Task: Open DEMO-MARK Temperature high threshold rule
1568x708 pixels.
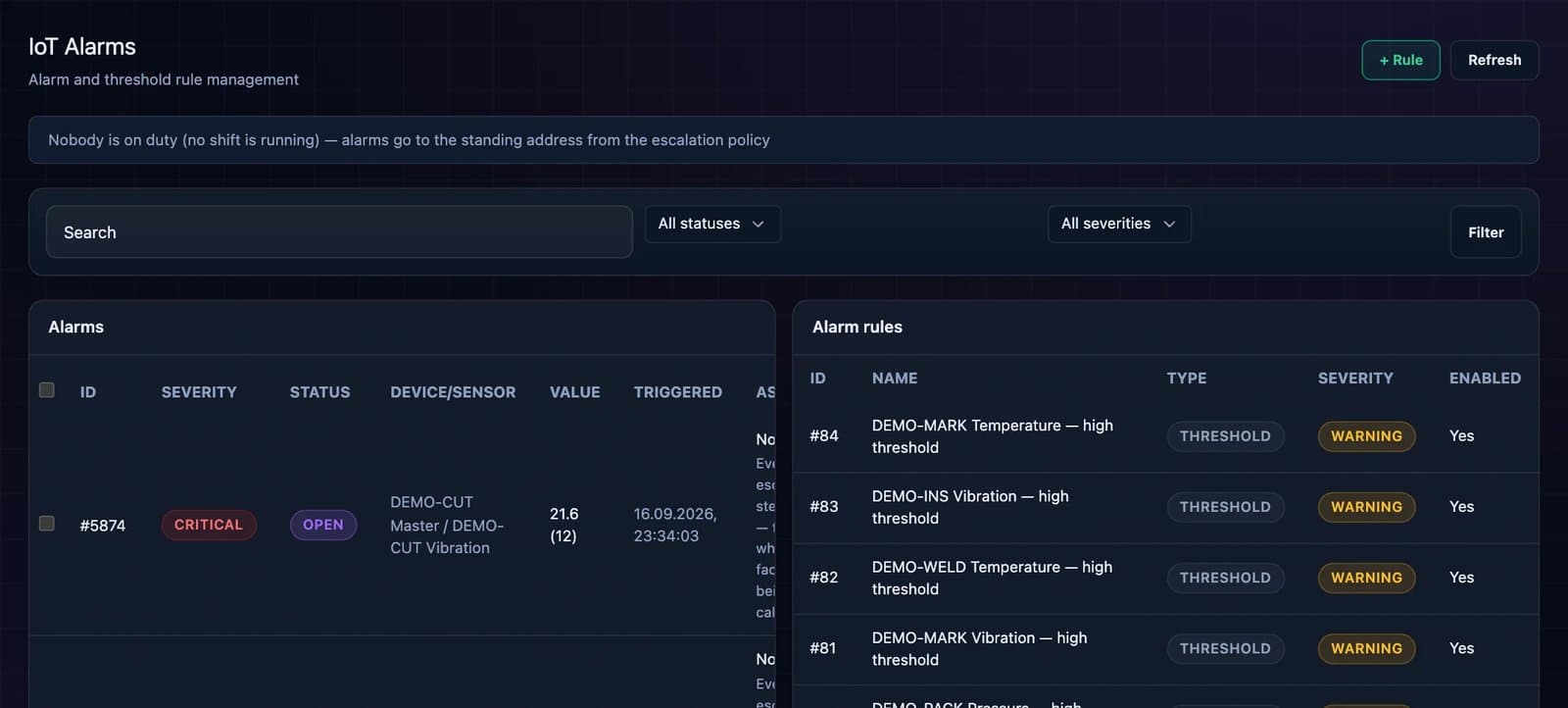Action: coord(993,436)
